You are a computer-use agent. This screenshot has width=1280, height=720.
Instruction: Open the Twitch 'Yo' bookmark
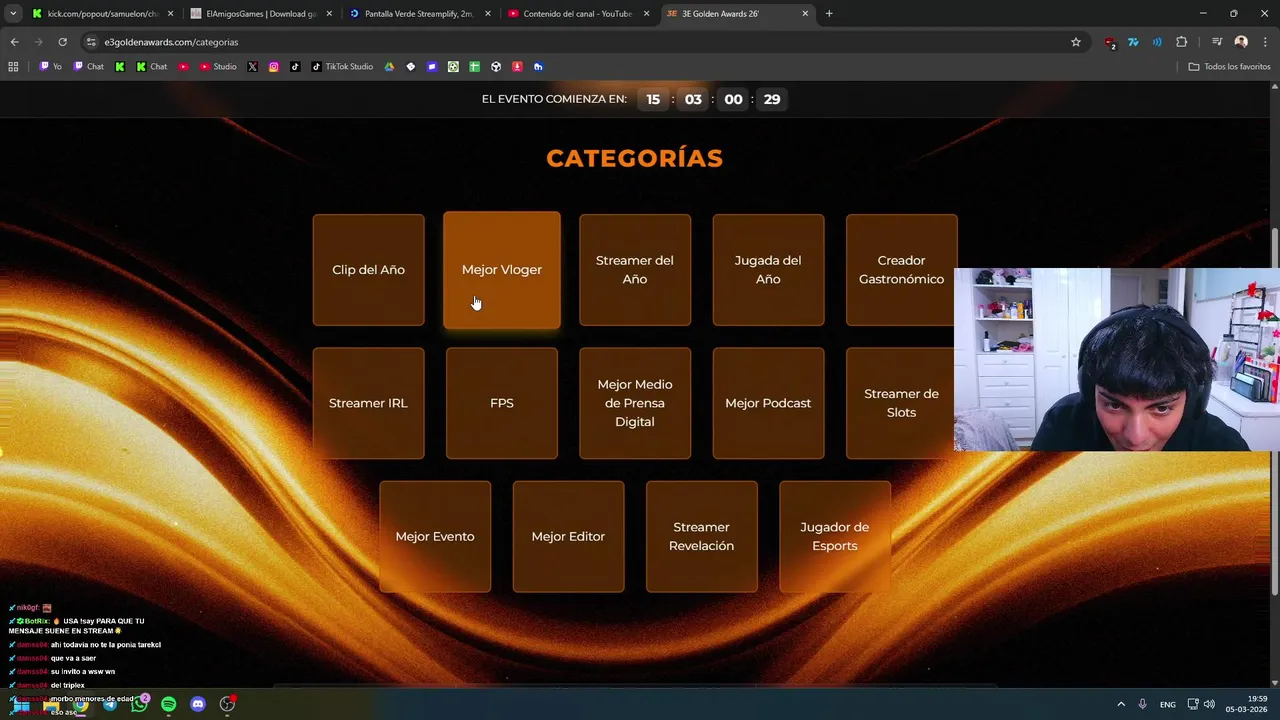pyautogui.click(x=51, y=67)
